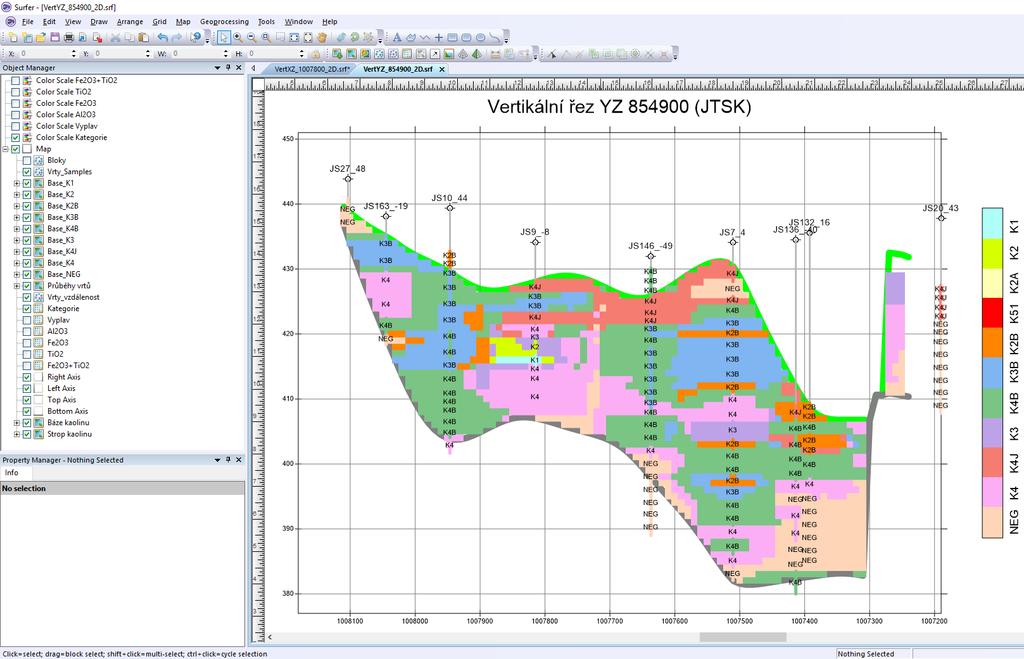
Task: Pin the Property Manager panel
Action: (x=228, y=460)
